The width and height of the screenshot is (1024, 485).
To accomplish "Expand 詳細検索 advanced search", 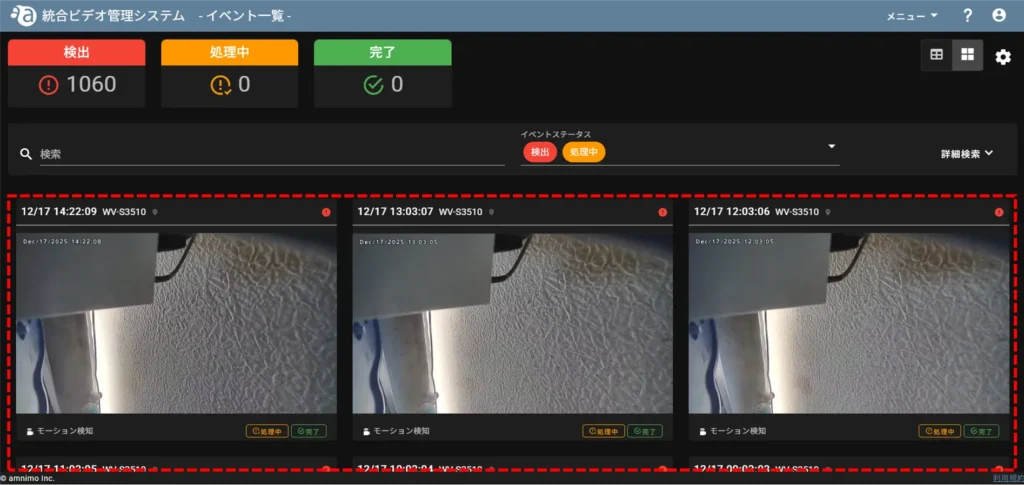I will (x=966, y=154).
